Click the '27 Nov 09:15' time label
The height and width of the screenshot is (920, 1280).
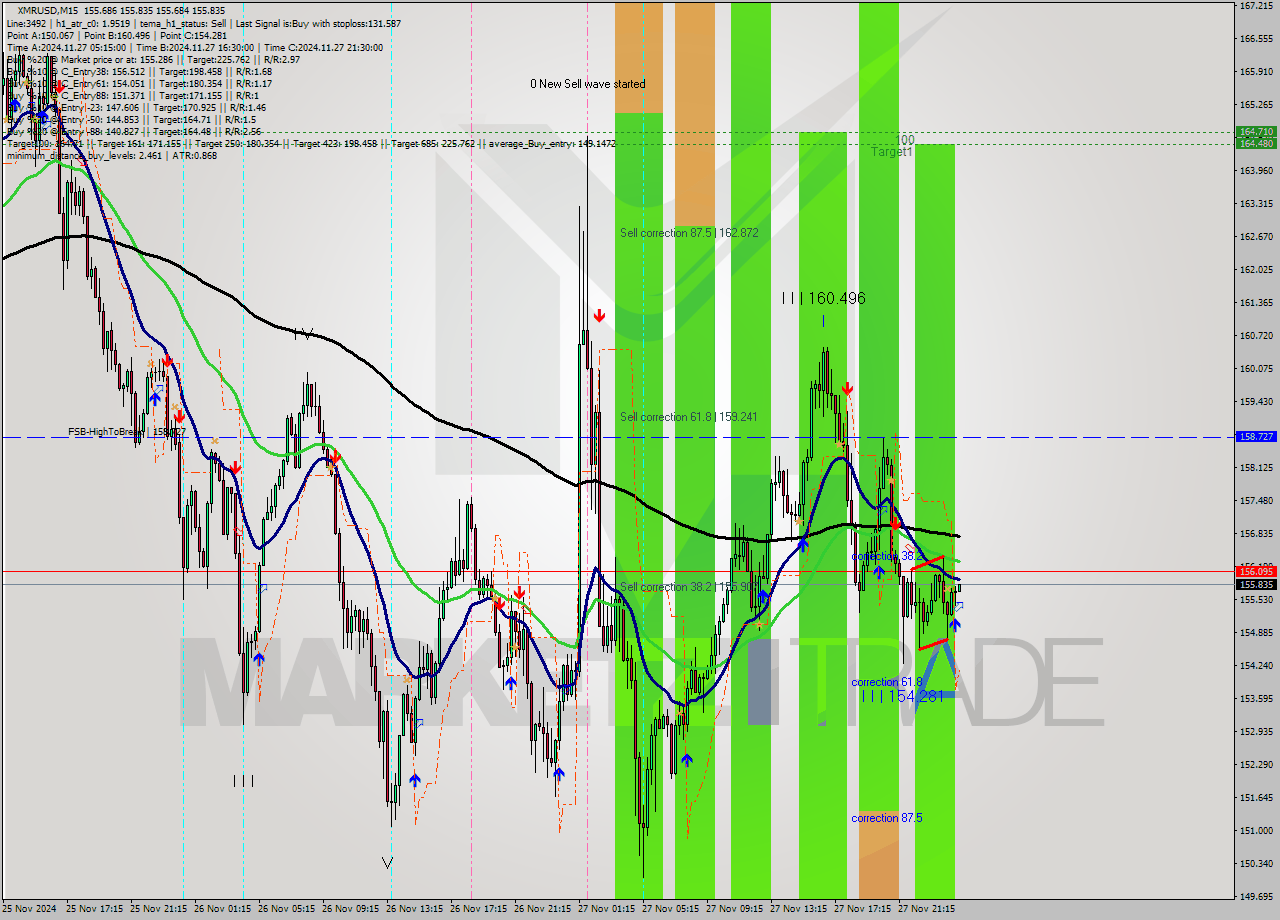coord(735,910)
